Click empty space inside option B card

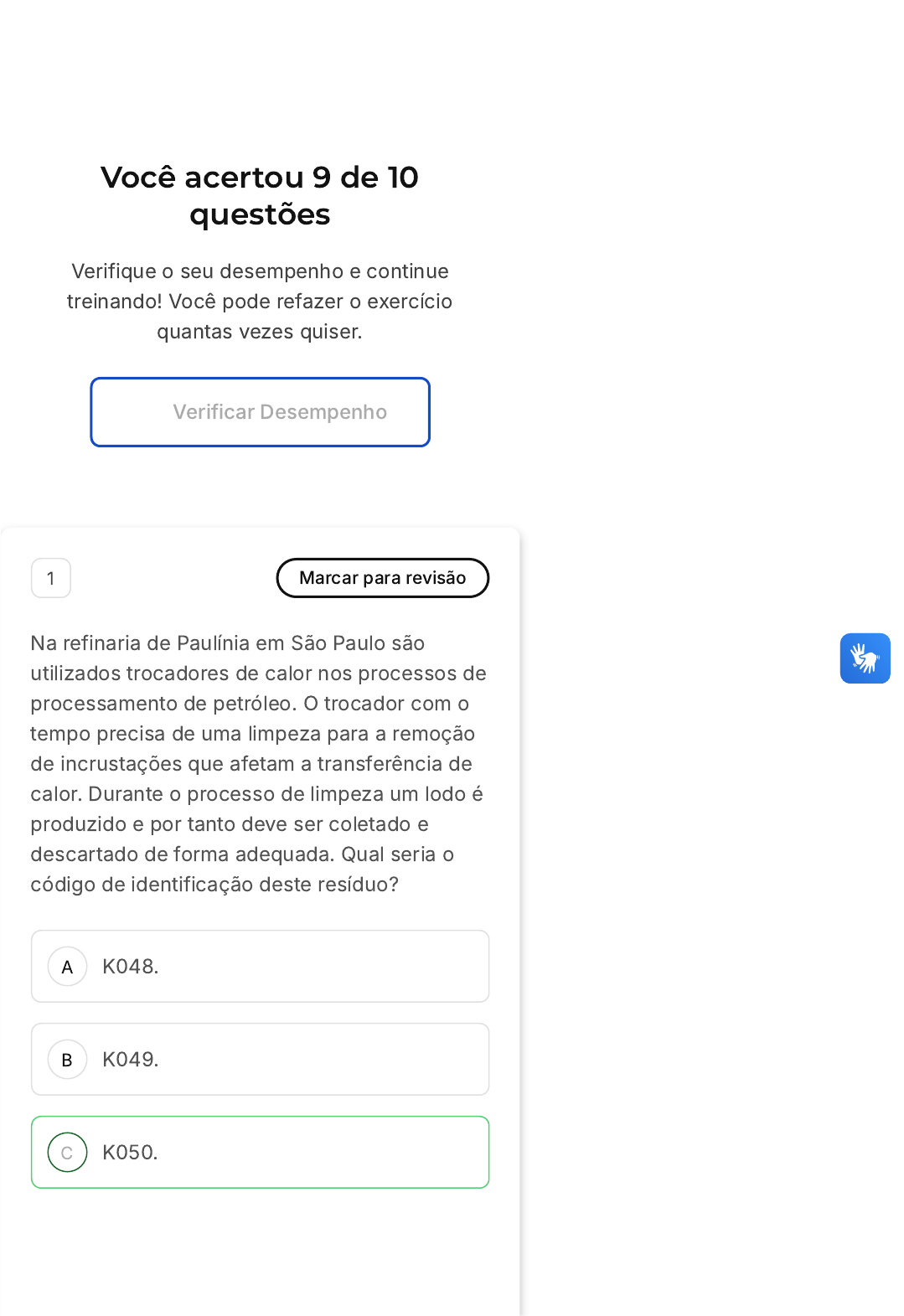335,1060
